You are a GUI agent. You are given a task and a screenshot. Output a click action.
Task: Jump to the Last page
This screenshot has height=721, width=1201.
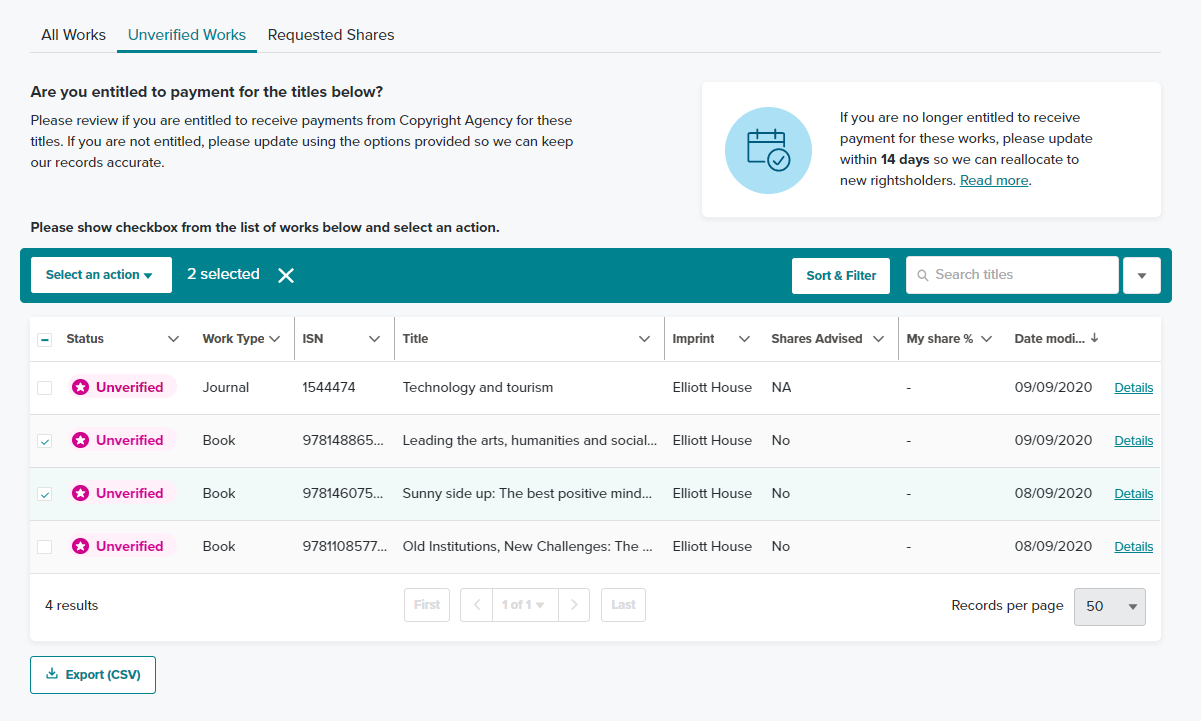623,605
